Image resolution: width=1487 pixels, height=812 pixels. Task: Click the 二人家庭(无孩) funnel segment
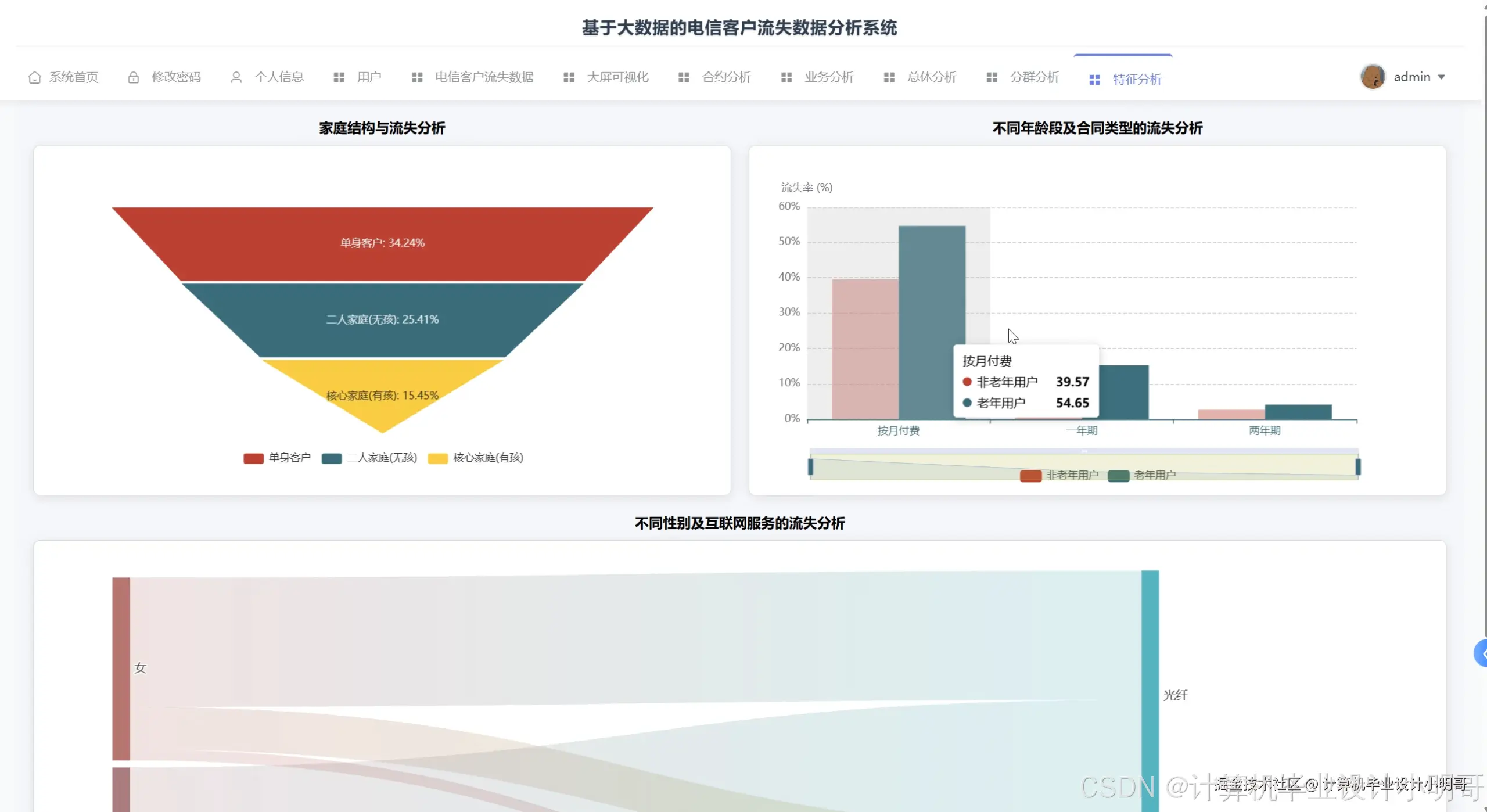(x=382, y=318)
